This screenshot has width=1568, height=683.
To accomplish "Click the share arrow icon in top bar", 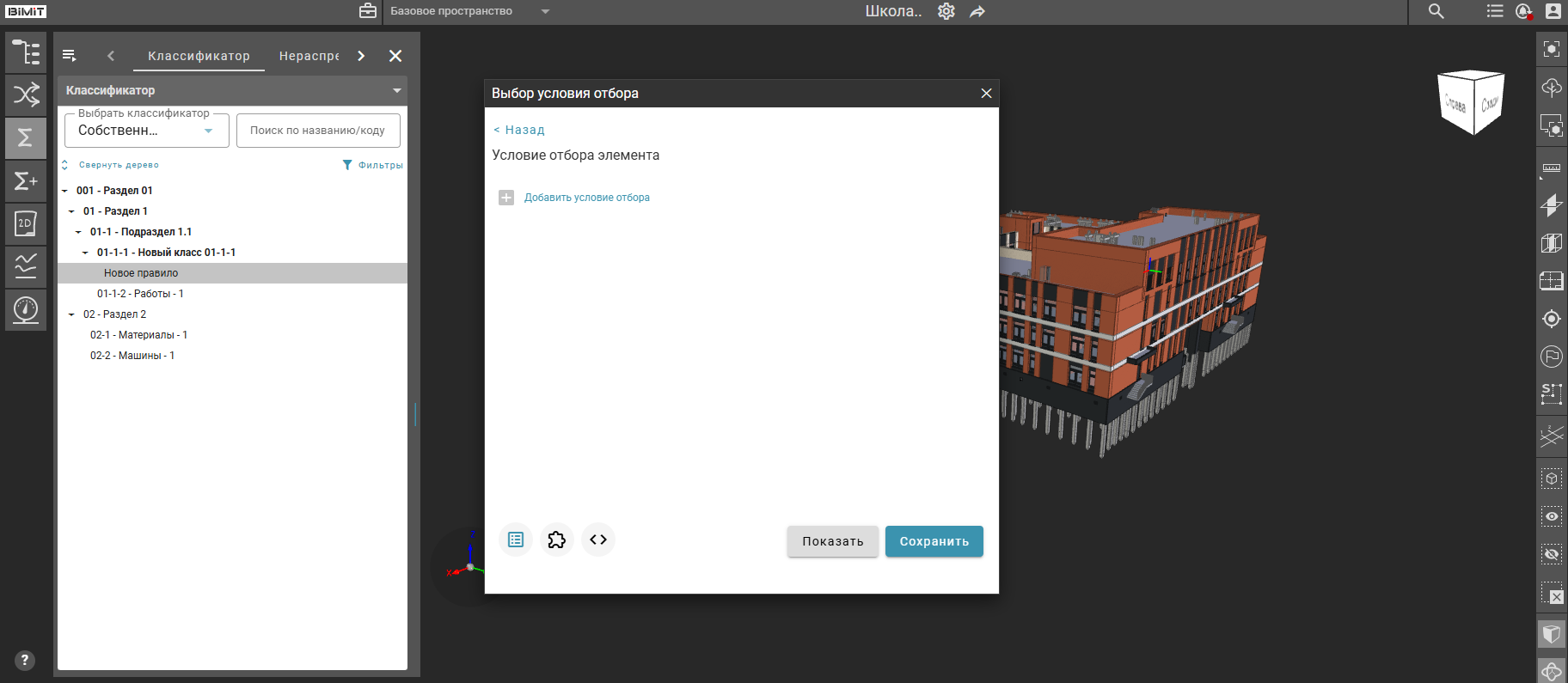I will (x=977, y=11).
